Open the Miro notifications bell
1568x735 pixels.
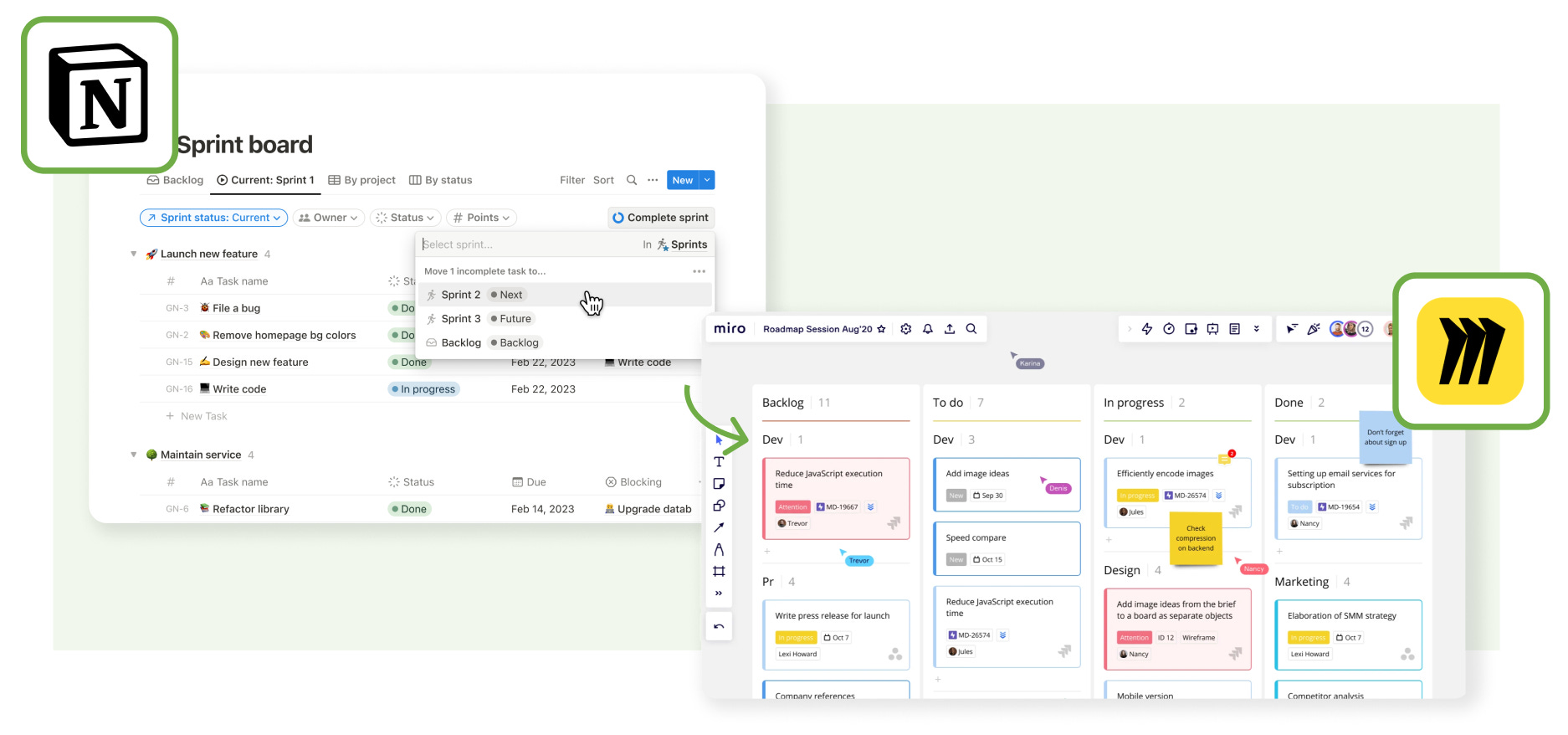(928, 329)
